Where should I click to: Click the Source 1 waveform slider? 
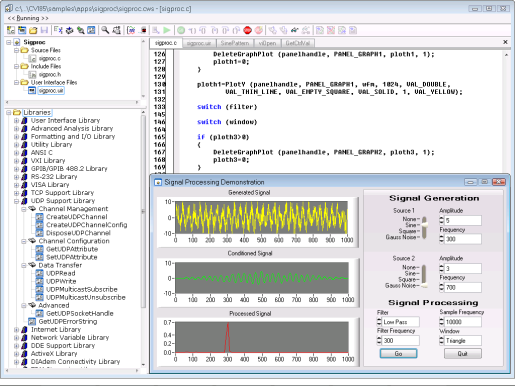424,228
